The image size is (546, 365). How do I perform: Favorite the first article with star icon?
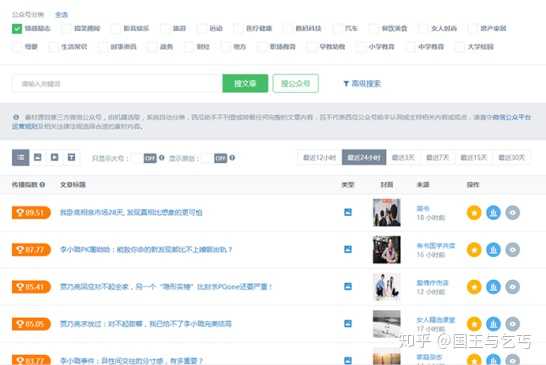pyautogui.click(x=474, y=212)
